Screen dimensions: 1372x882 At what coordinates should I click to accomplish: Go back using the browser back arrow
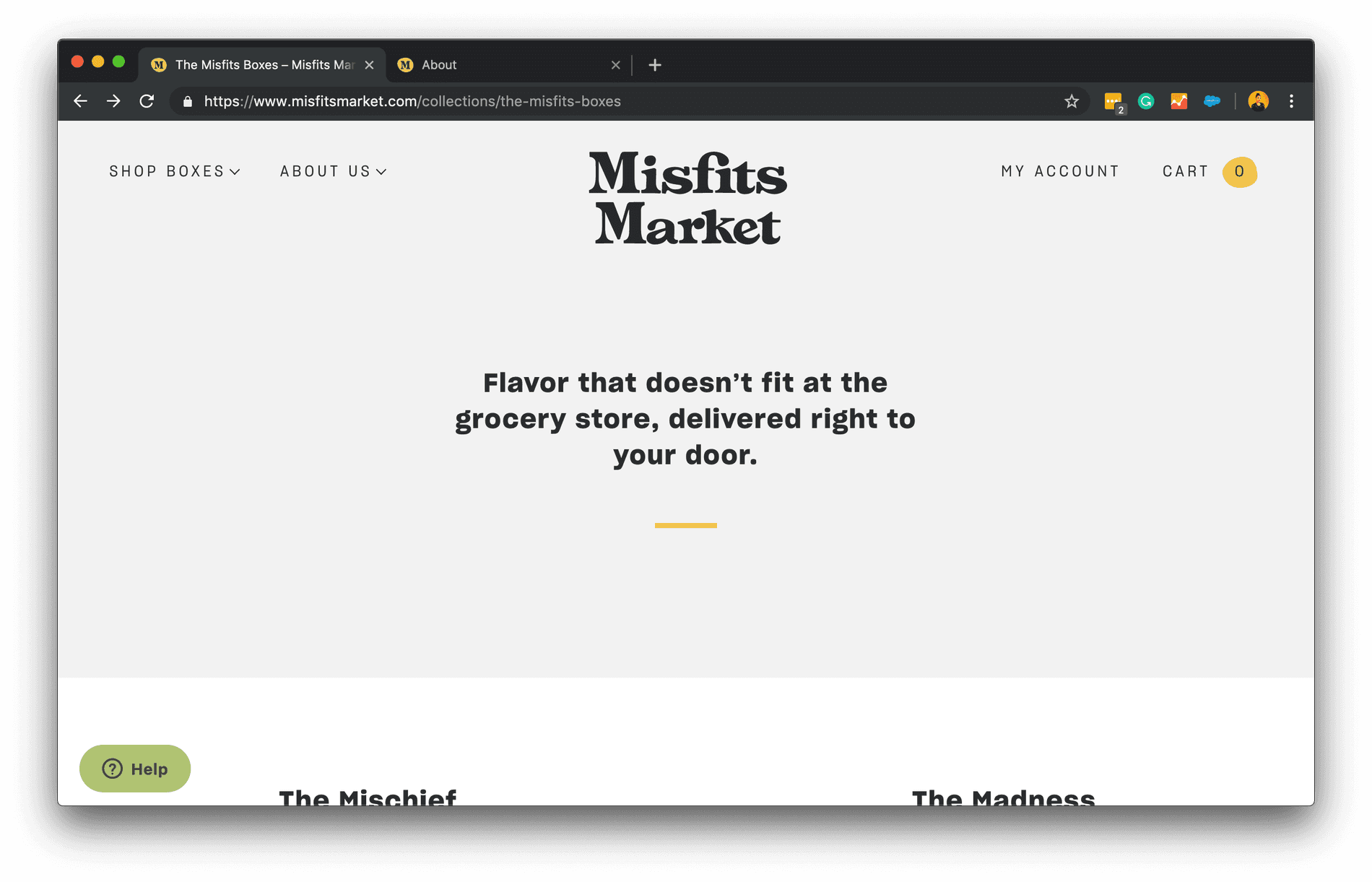pyautogui.click(x=80, y=101)
